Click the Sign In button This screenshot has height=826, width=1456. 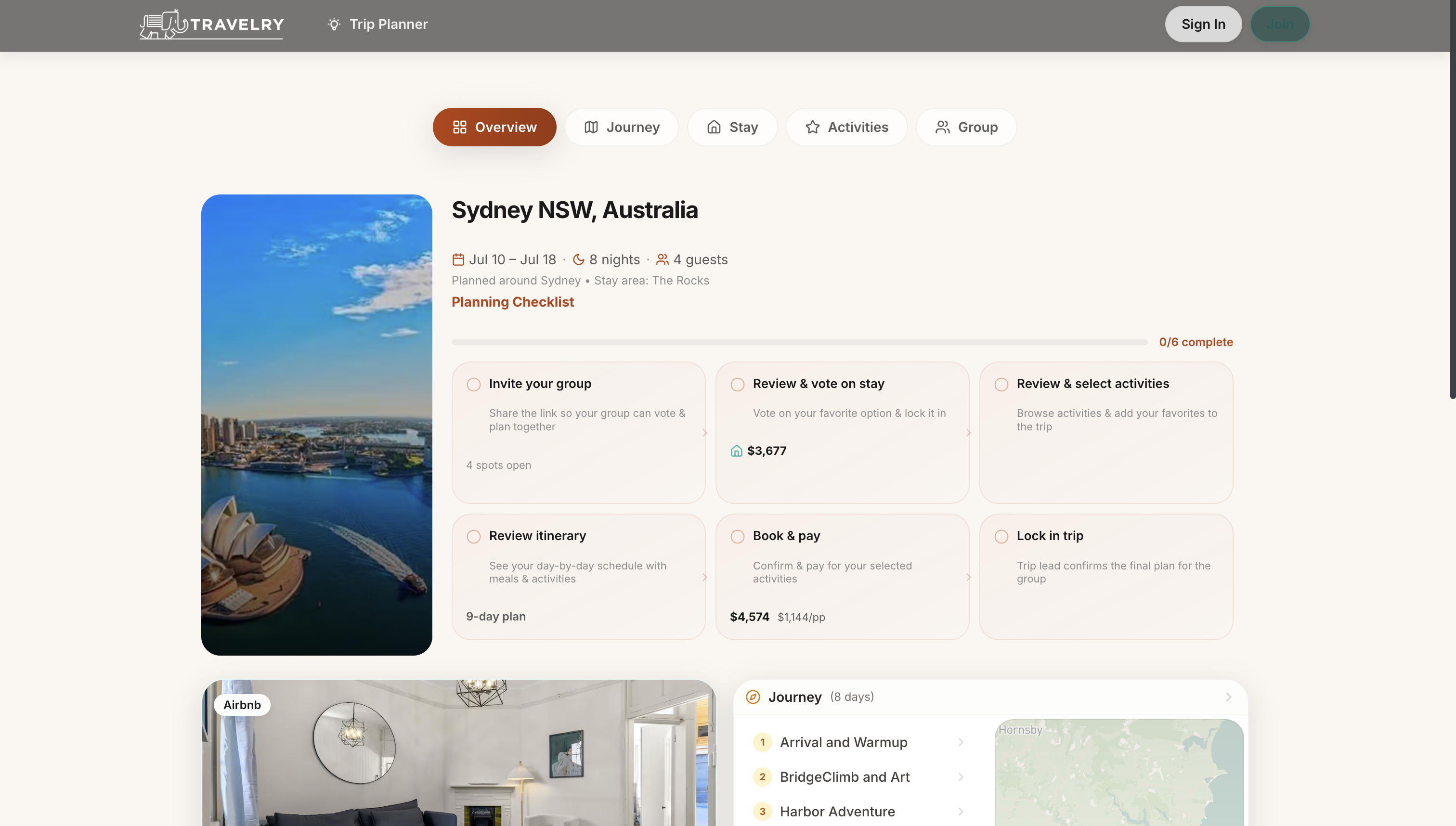tap(1203, 24)
